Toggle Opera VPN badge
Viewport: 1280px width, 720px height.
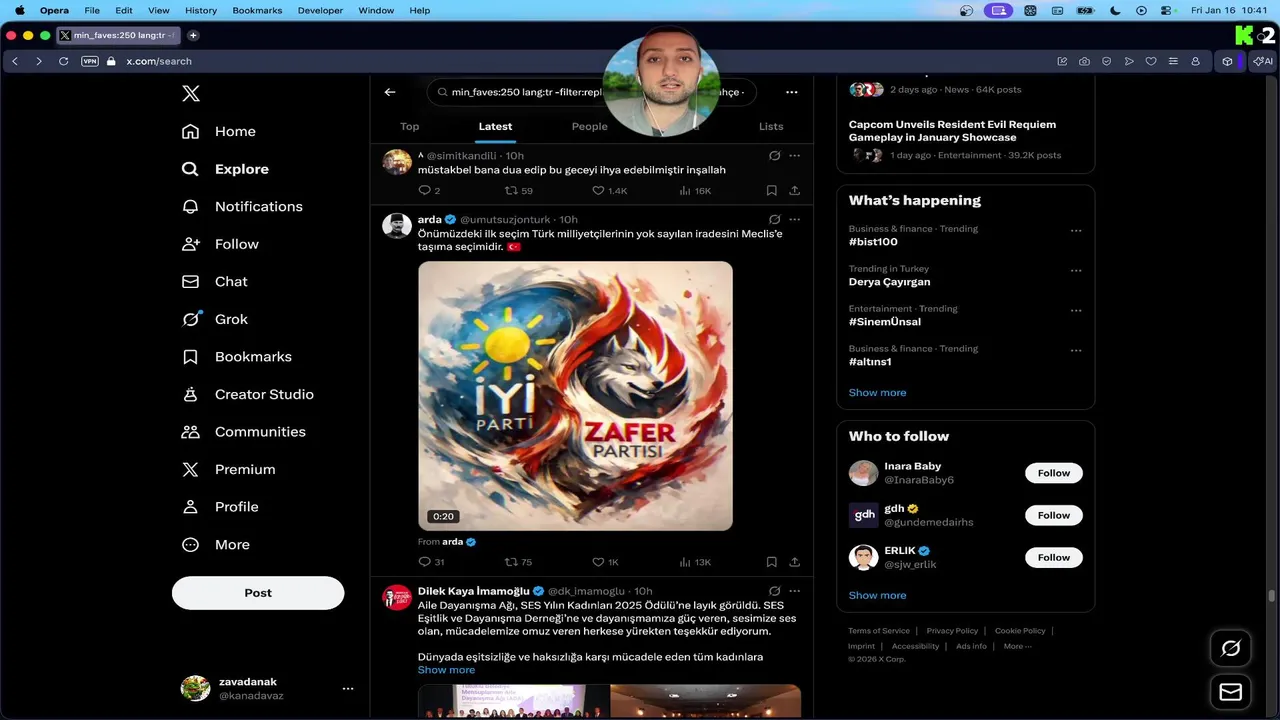90,61
